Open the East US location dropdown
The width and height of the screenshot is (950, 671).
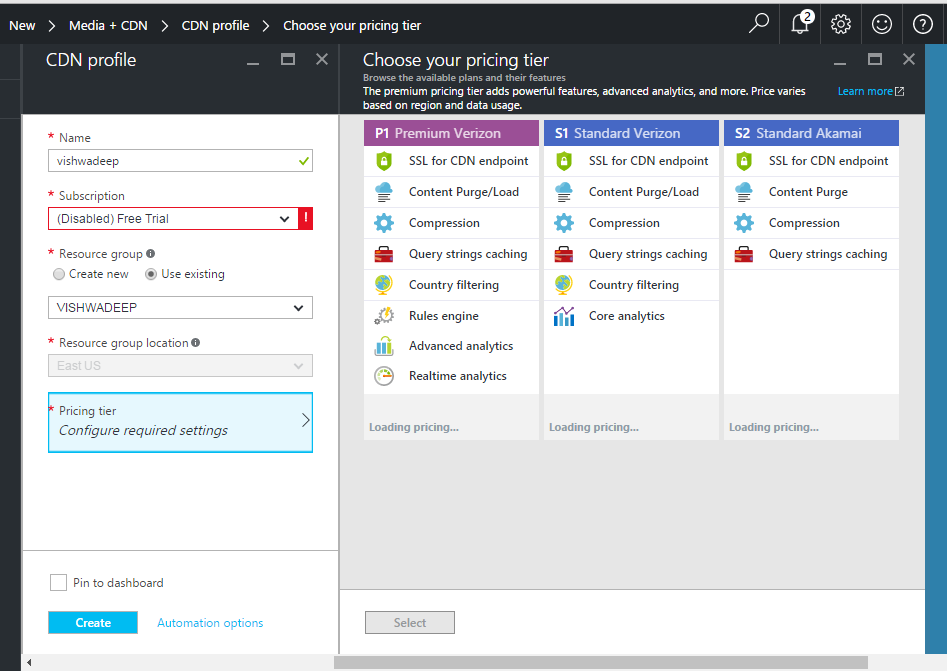181,366
